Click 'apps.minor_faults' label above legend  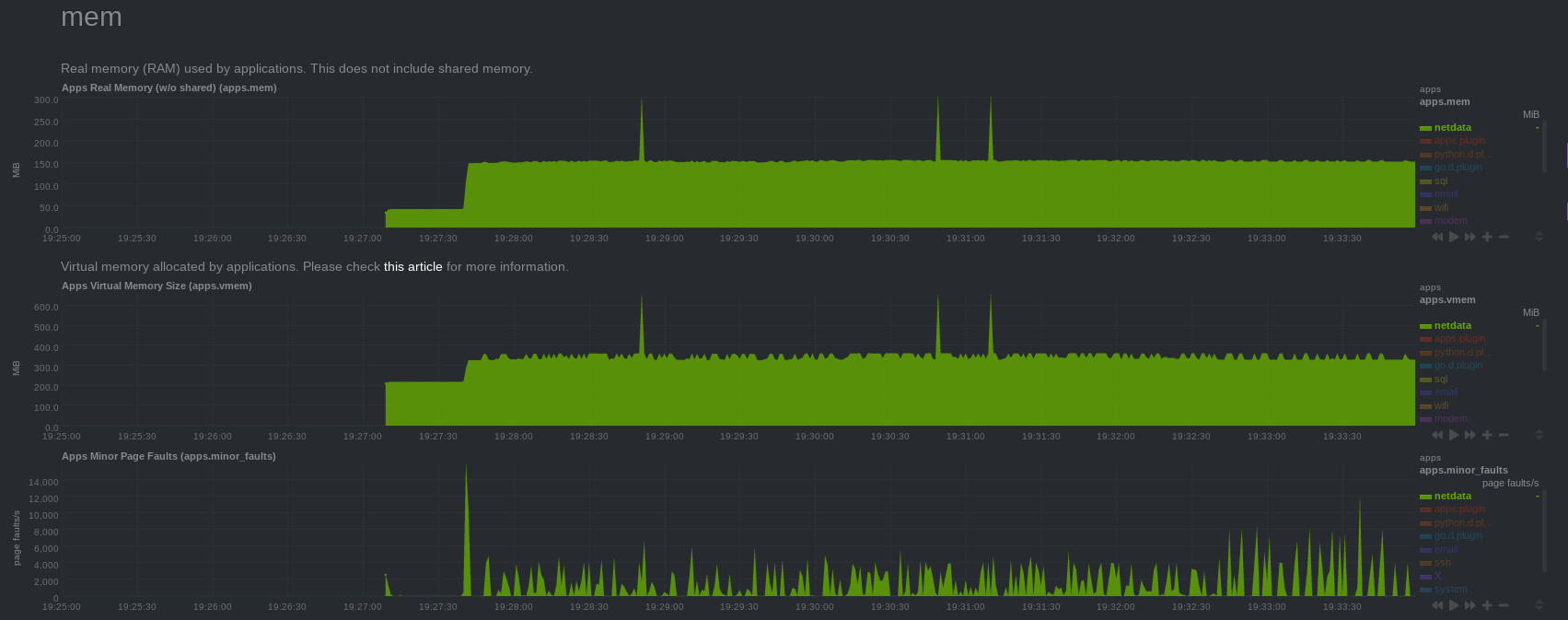click(1463, 470)
